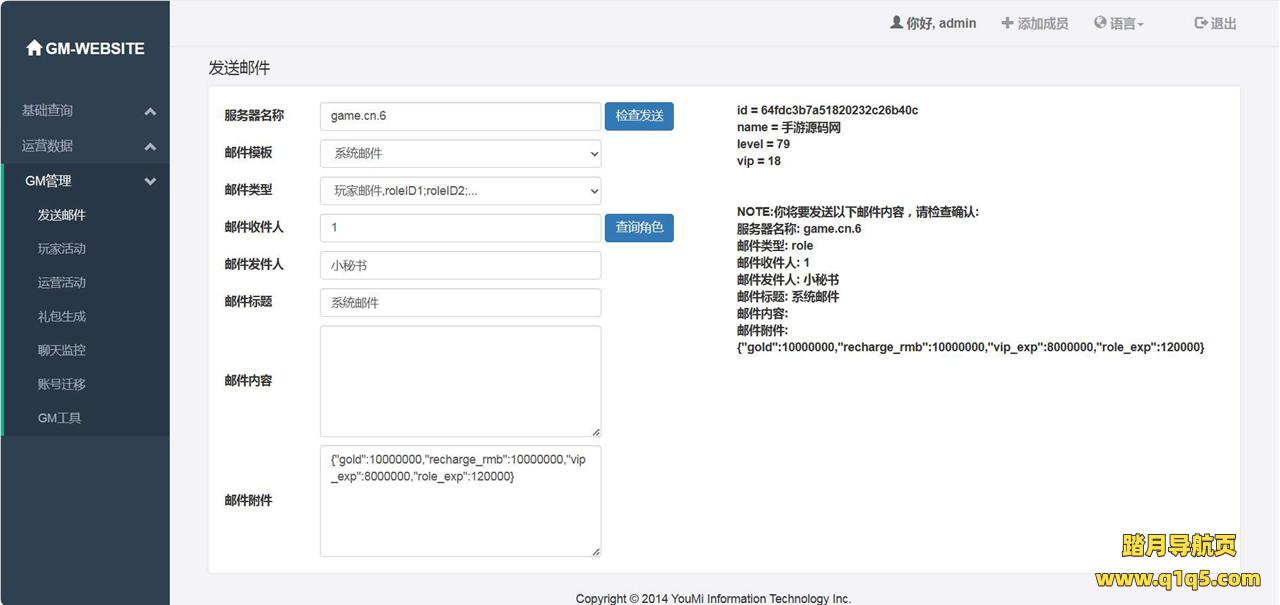Open 运营活动 sidebar item
This screenshot has height=605, width=1280.
click(x=62, y=283)
